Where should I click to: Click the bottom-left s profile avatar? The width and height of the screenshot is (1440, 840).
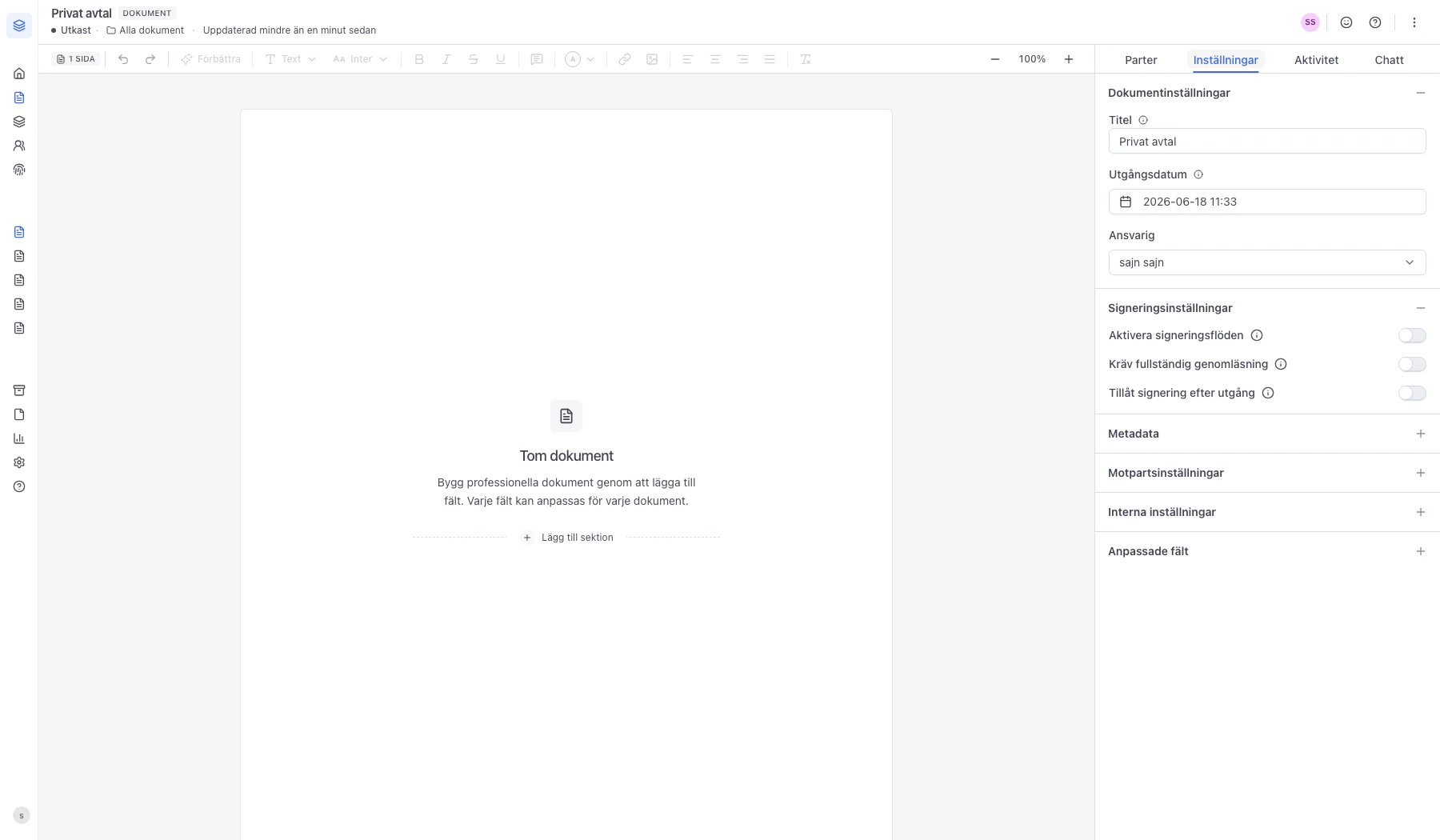coord(22,815)
